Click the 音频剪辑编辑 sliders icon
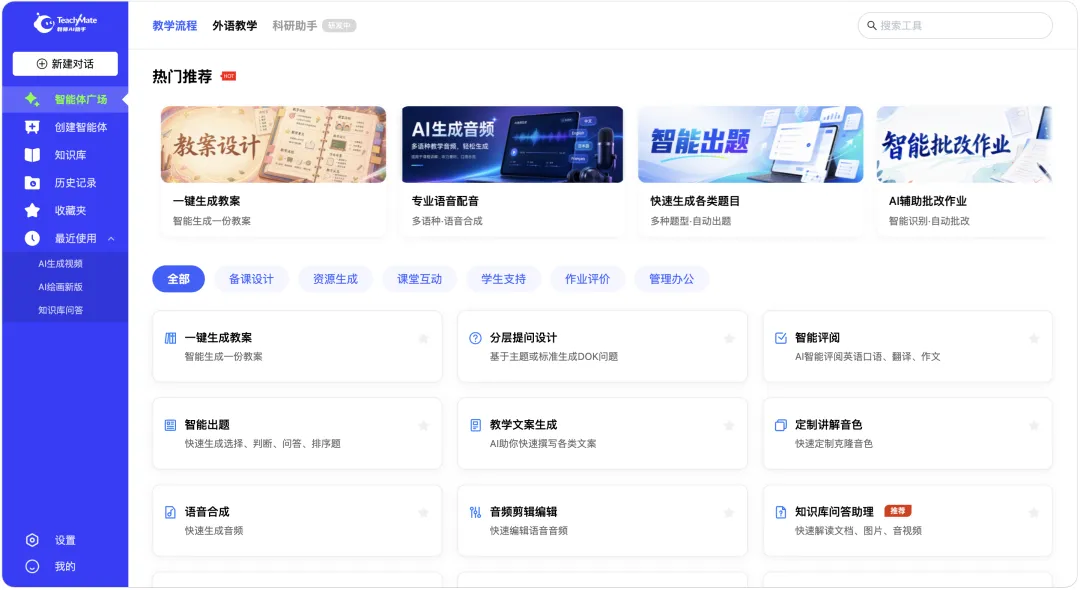The image size is (1080, 590). (475, 512)
